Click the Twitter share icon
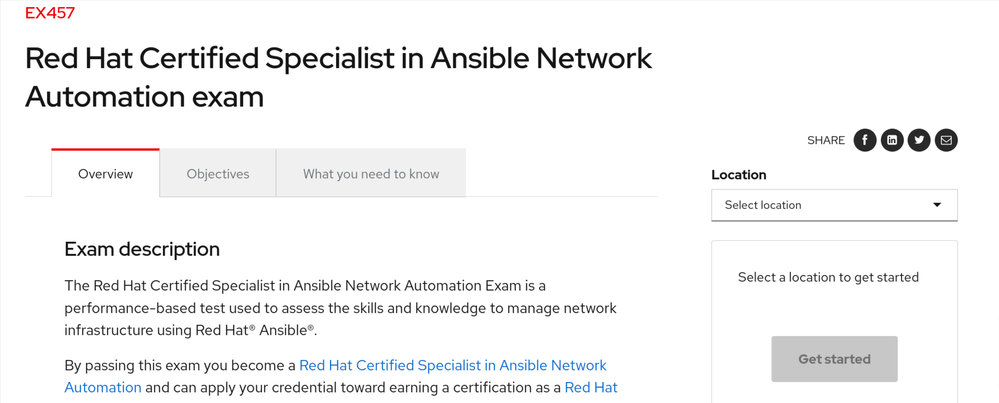This screenshot has height=403, width=999. tap(919, 141)
